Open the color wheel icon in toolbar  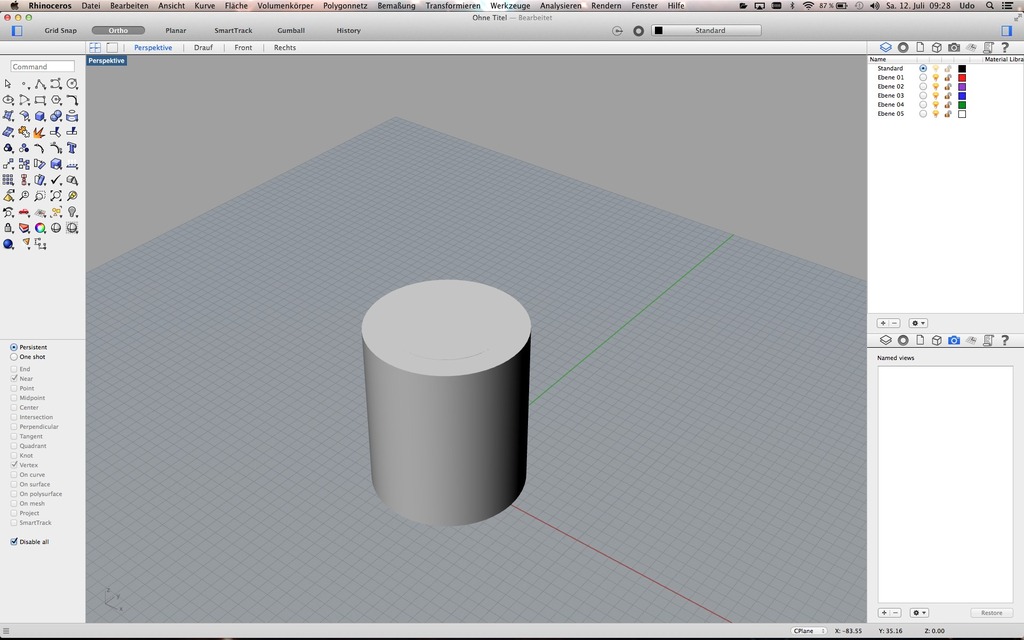(40, 228)
